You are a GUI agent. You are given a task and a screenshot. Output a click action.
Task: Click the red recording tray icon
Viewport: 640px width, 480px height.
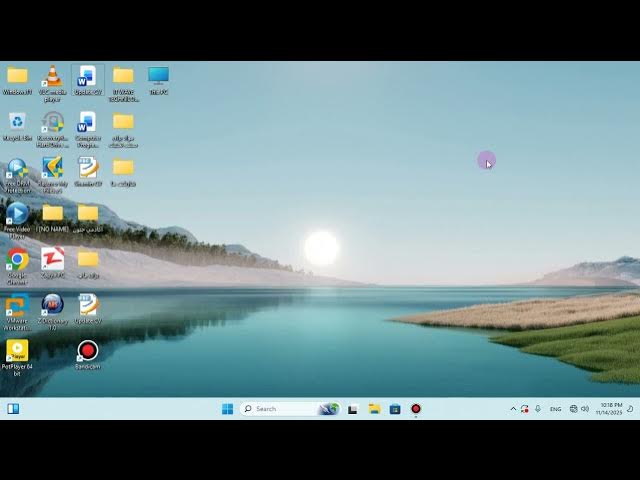pyautogui.click(x=525, y=409)
